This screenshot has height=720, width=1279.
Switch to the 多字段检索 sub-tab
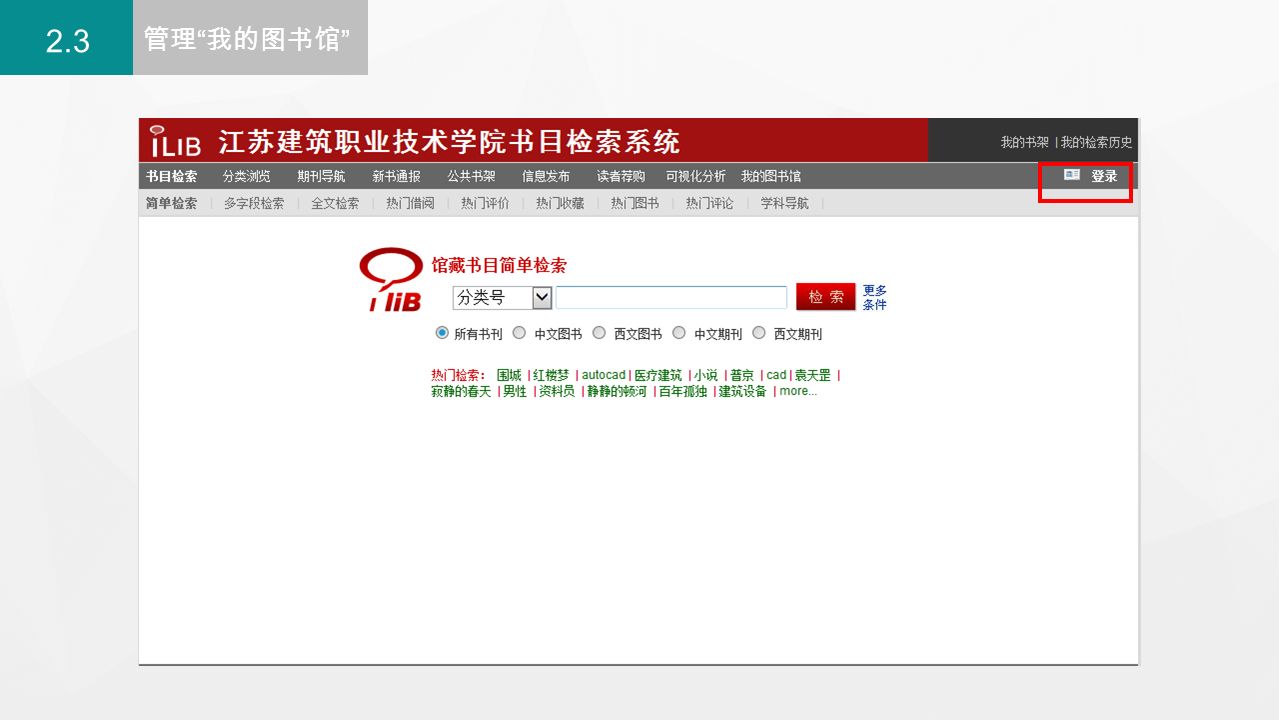pos(254,203)
